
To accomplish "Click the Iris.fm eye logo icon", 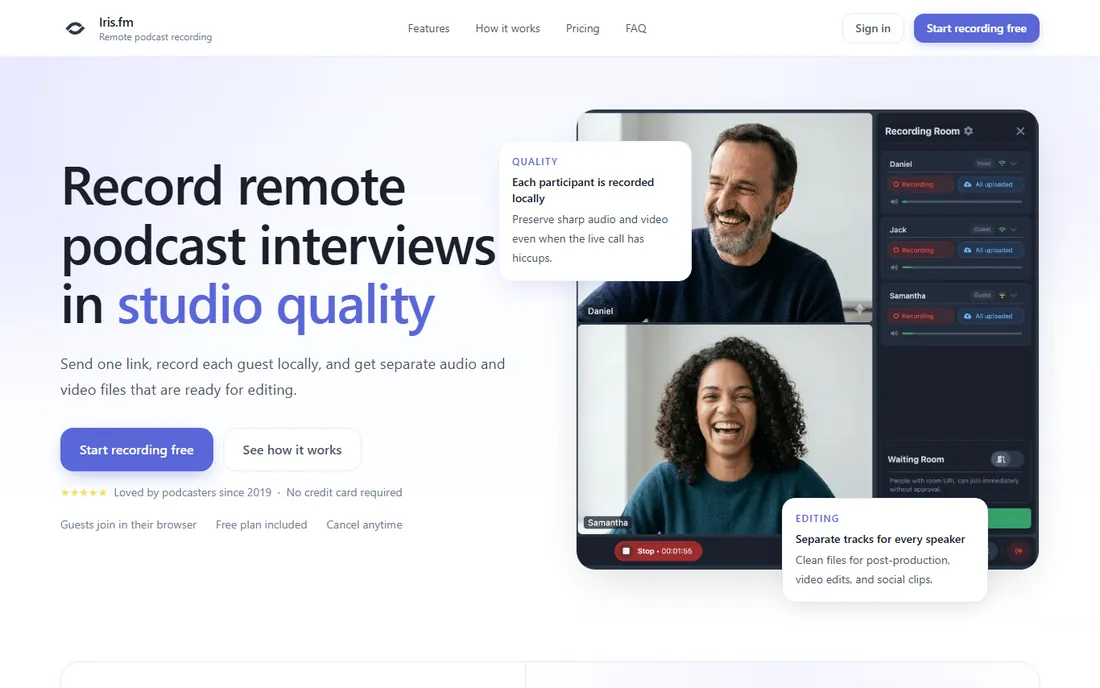I will click(75, 29).
